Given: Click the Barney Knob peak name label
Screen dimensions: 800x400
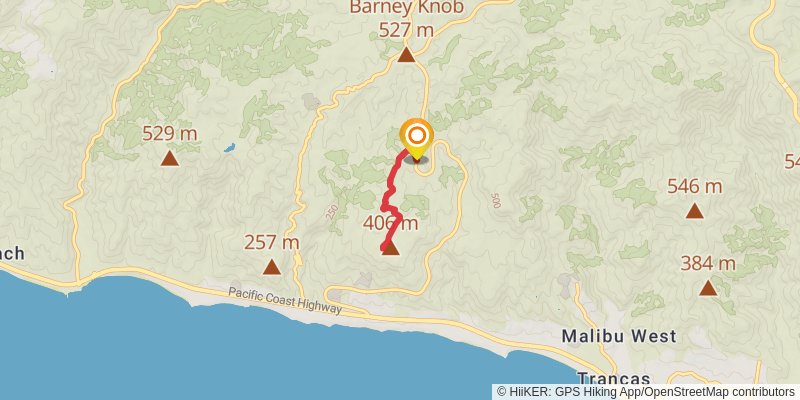Looking at the screenshot, I should pyautogui.click(x=407, y=7).
